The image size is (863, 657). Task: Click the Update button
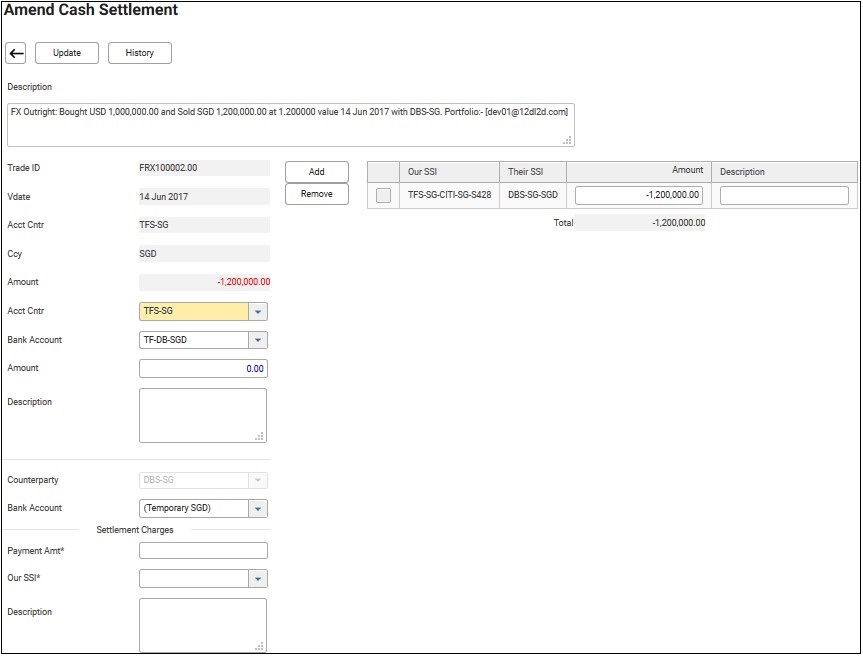pyautogui.click(x=67, y=53)
